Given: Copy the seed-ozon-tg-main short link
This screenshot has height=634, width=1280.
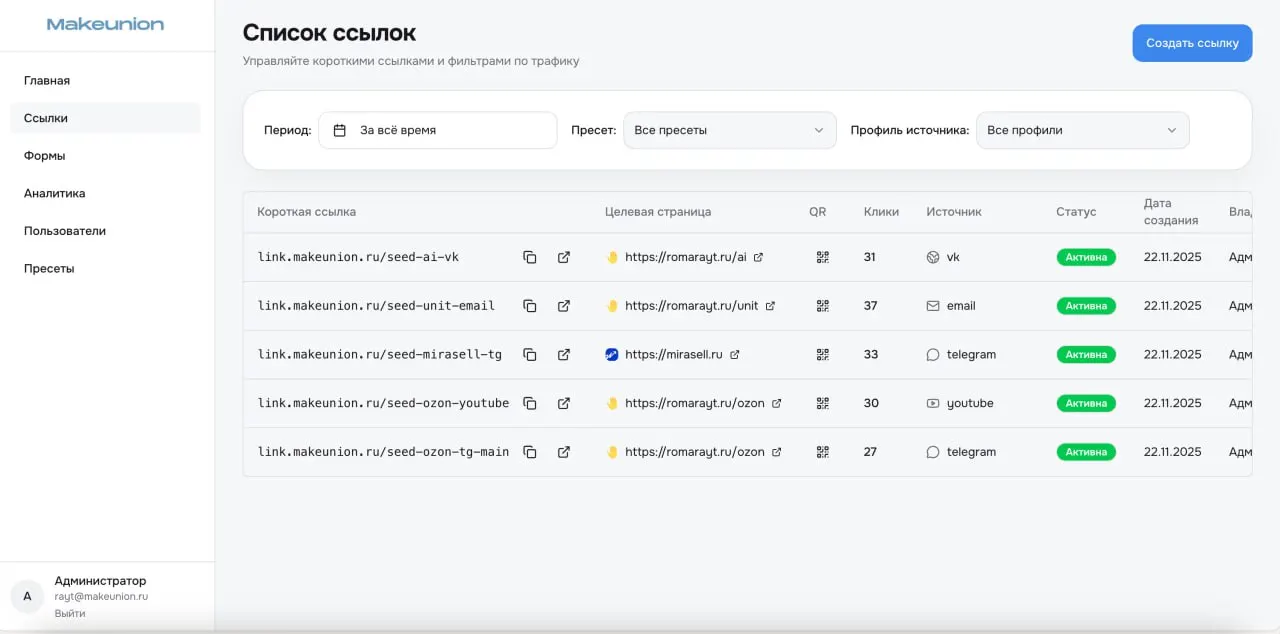Looking at the screenshot, I should coord(530,452).
